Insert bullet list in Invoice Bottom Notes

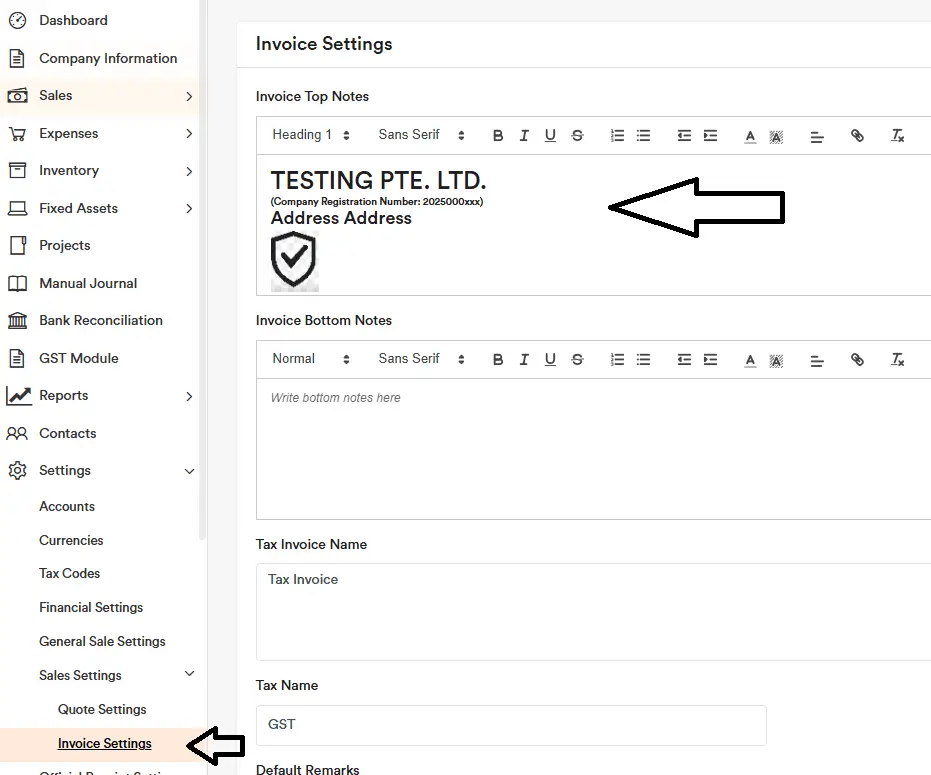[643, 360]
